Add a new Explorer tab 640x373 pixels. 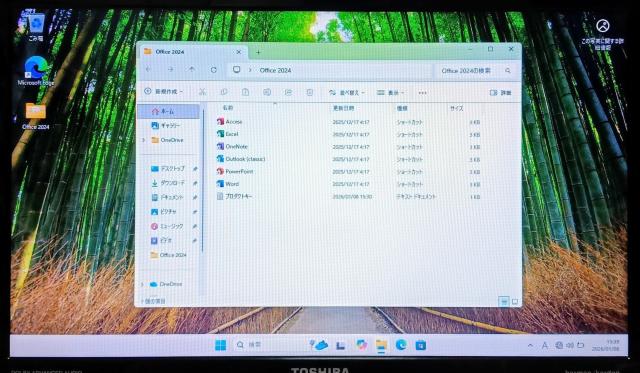pyautogui.click(x=258, y=52)
